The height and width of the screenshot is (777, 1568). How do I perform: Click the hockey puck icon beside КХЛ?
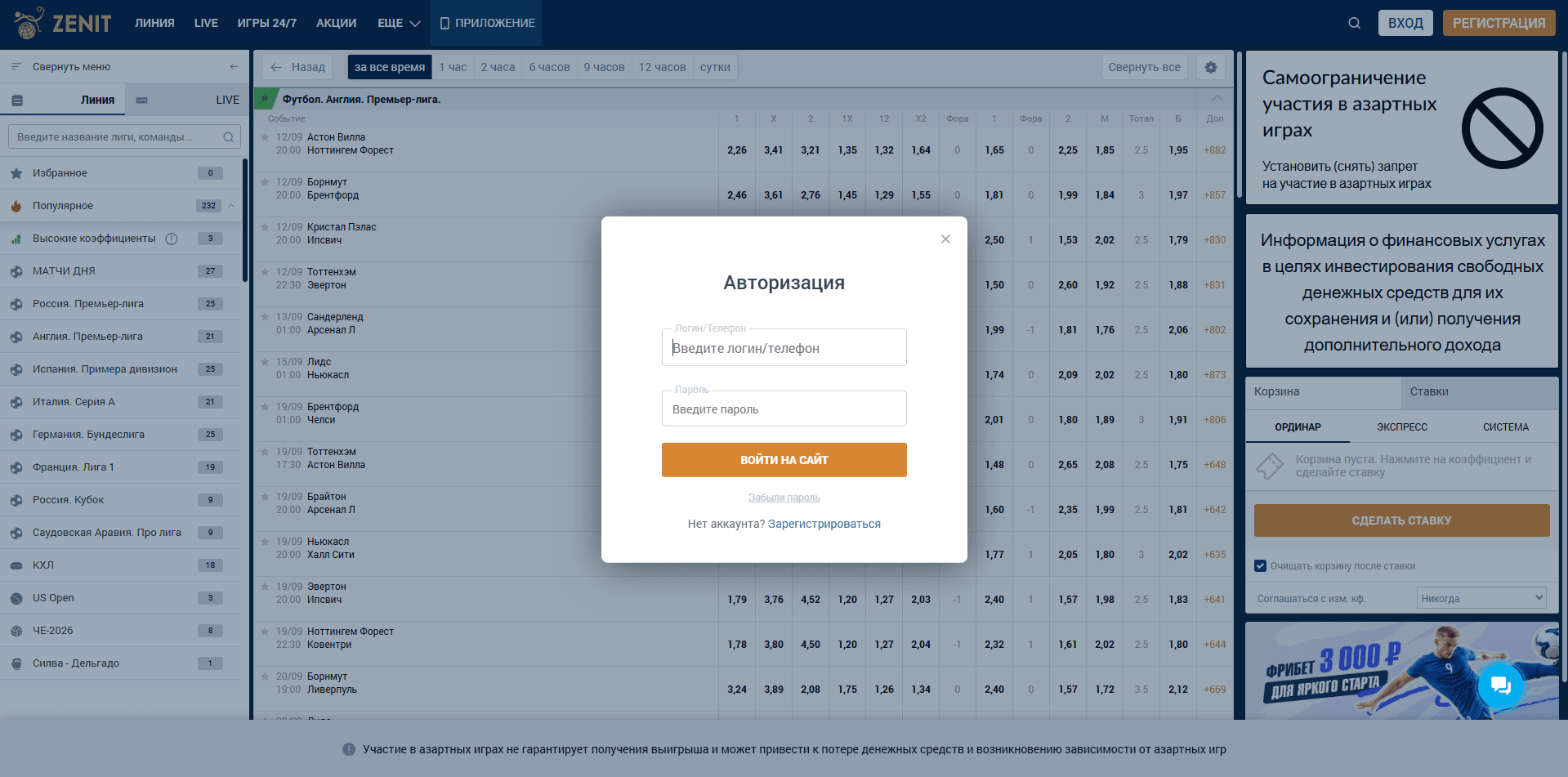(16, 565)
